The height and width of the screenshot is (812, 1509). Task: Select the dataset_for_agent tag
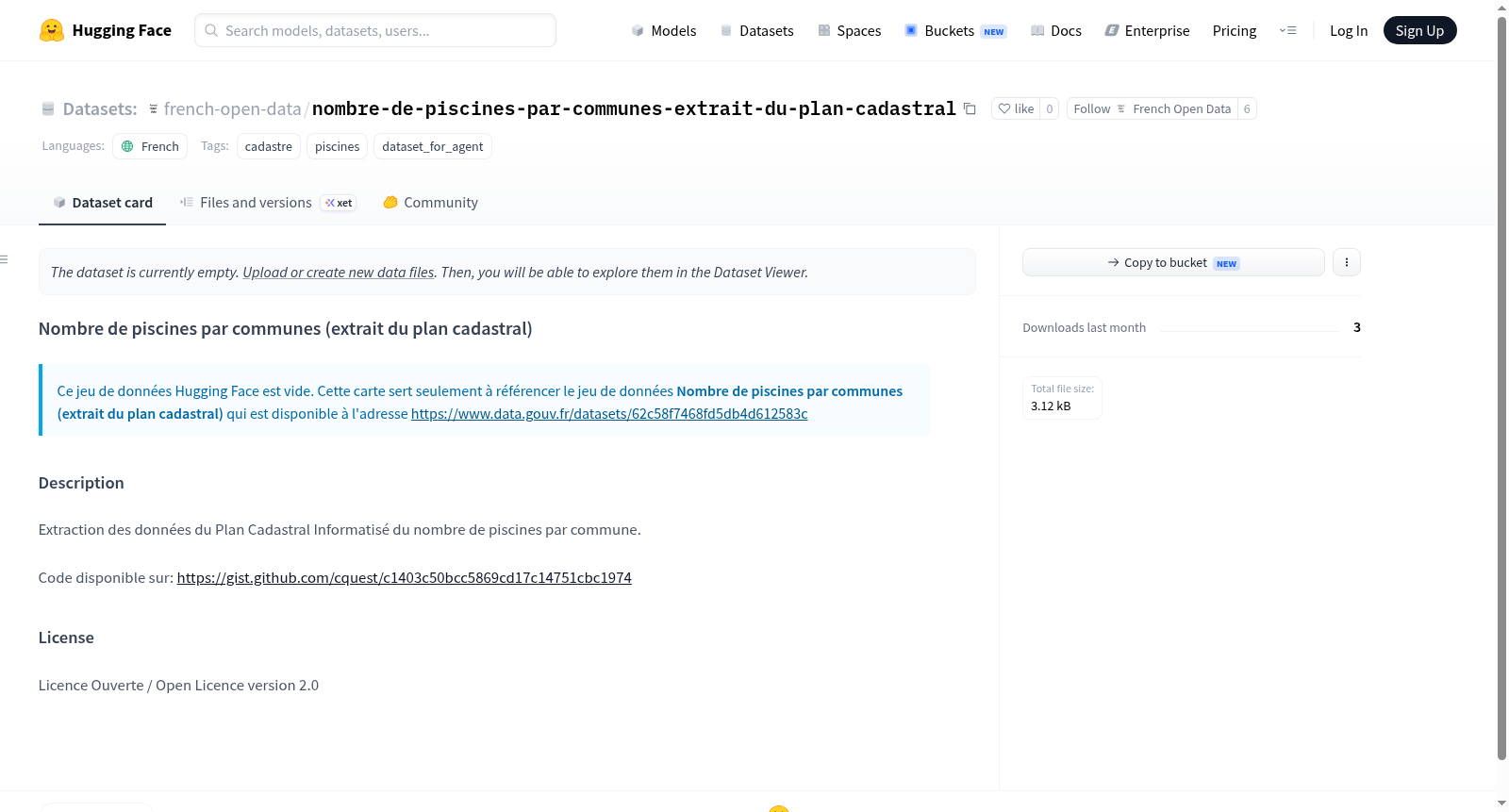click(x=433, y=146)
